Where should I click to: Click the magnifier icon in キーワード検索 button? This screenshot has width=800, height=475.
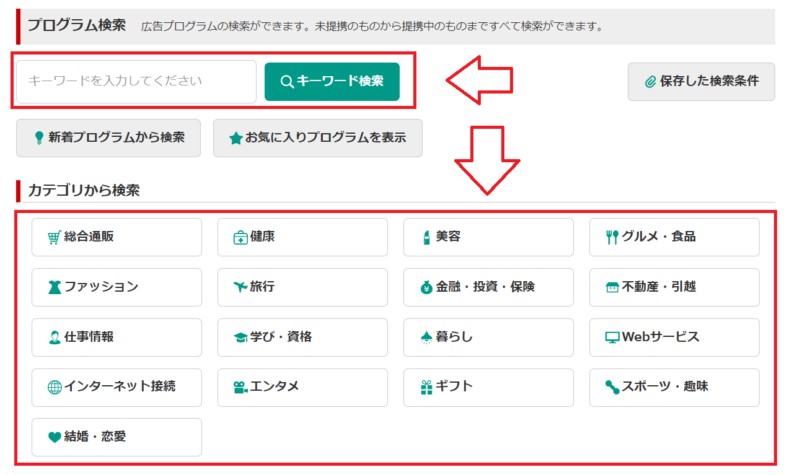[287, 82]
